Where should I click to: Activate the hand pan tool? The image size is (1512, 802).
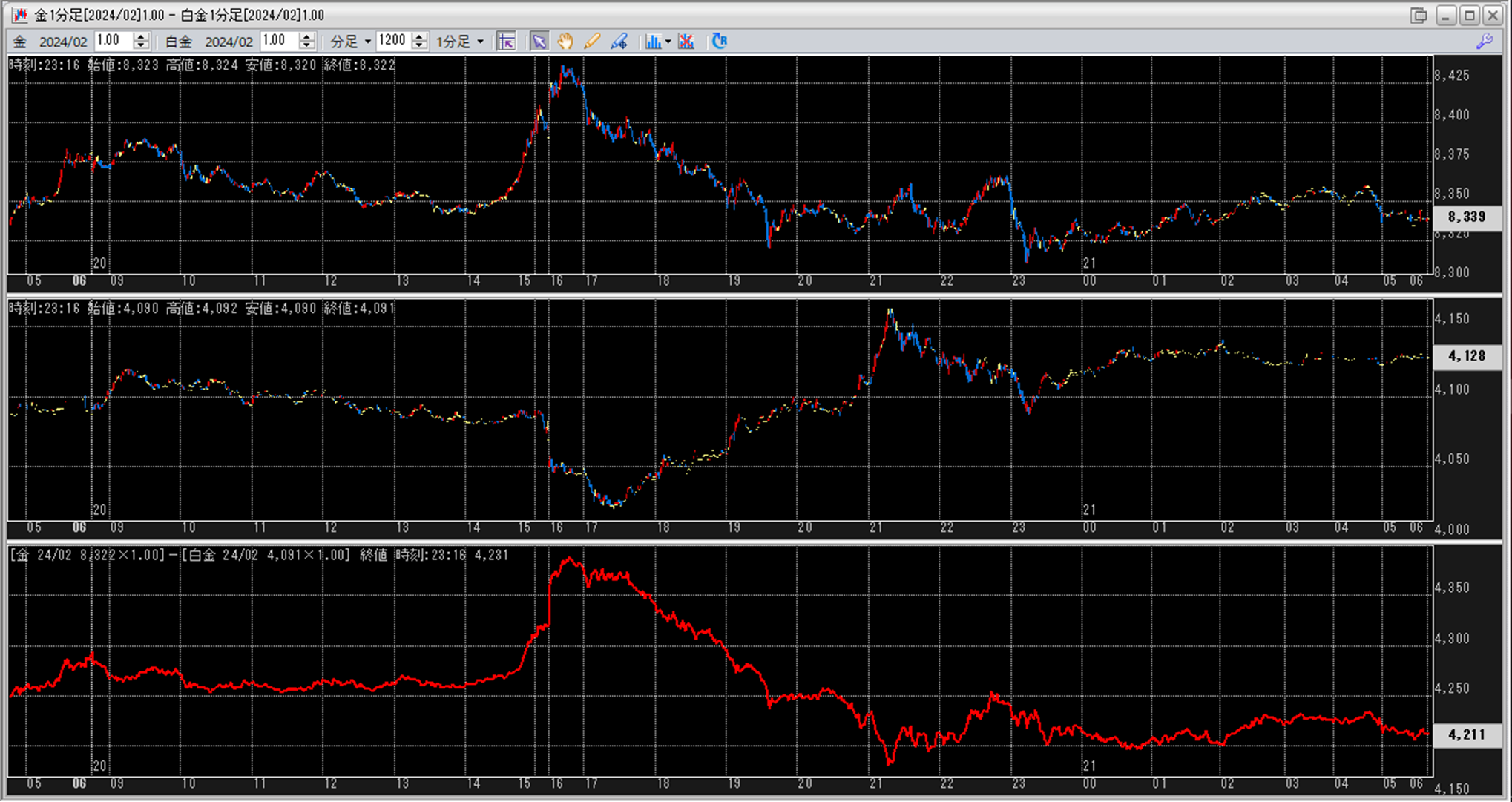click(565, 42)
